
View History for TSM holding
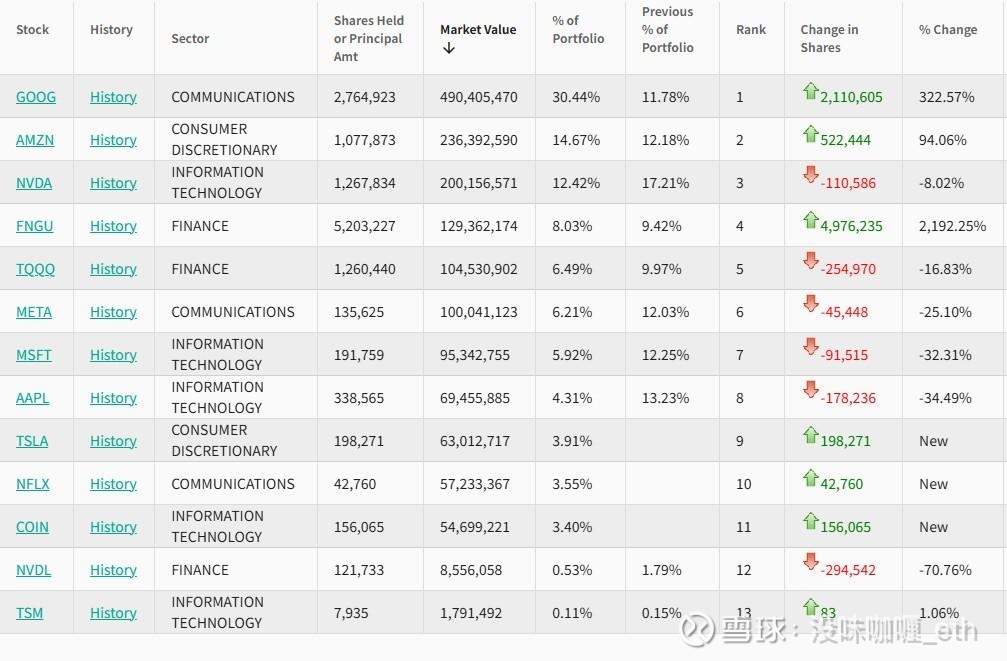tap(113, 613)
